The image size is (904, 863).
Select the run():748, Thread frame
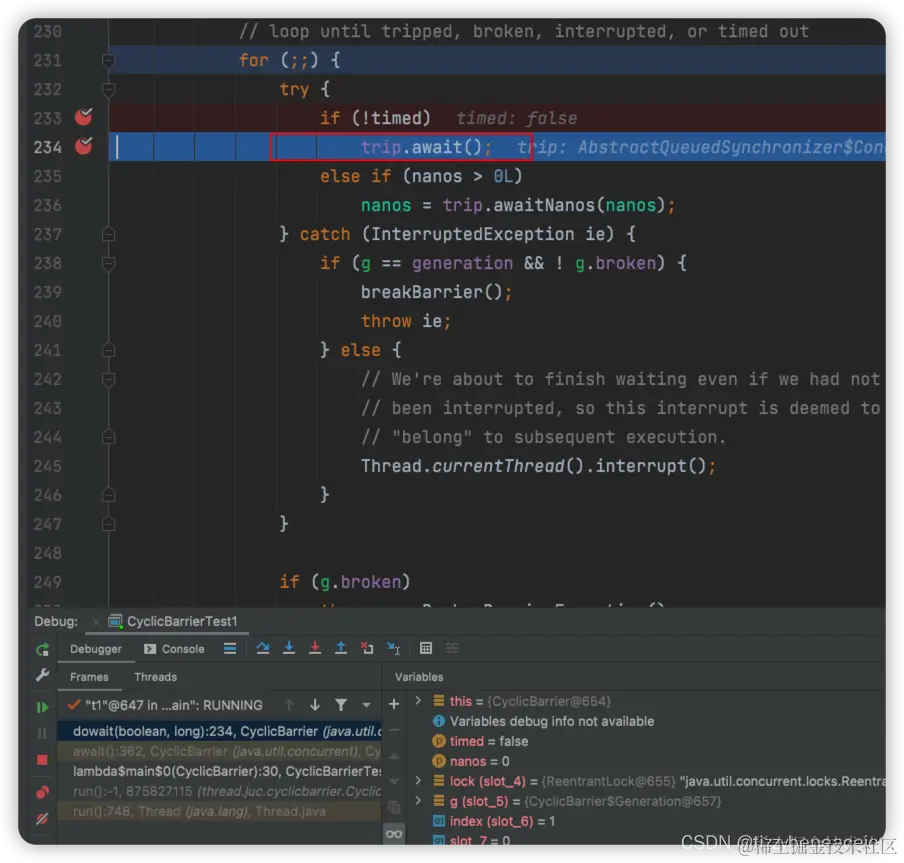pos(220,812)
